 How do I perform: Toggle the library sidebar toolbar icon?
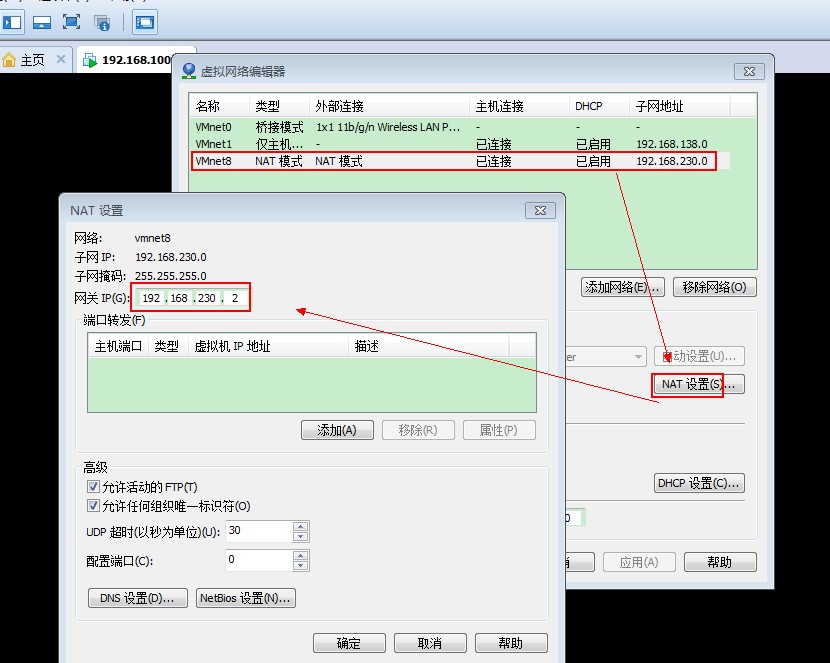click(12, 22)
